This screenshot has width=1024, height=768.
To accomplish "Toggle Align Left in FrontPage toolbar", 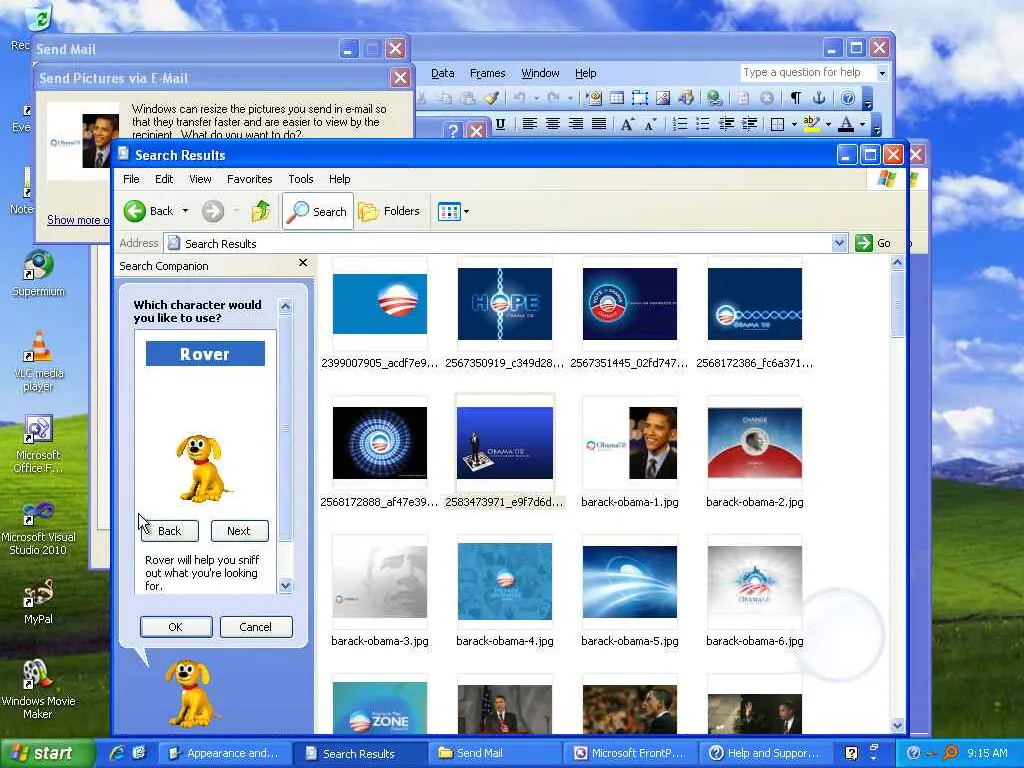I will coord(529,124).
